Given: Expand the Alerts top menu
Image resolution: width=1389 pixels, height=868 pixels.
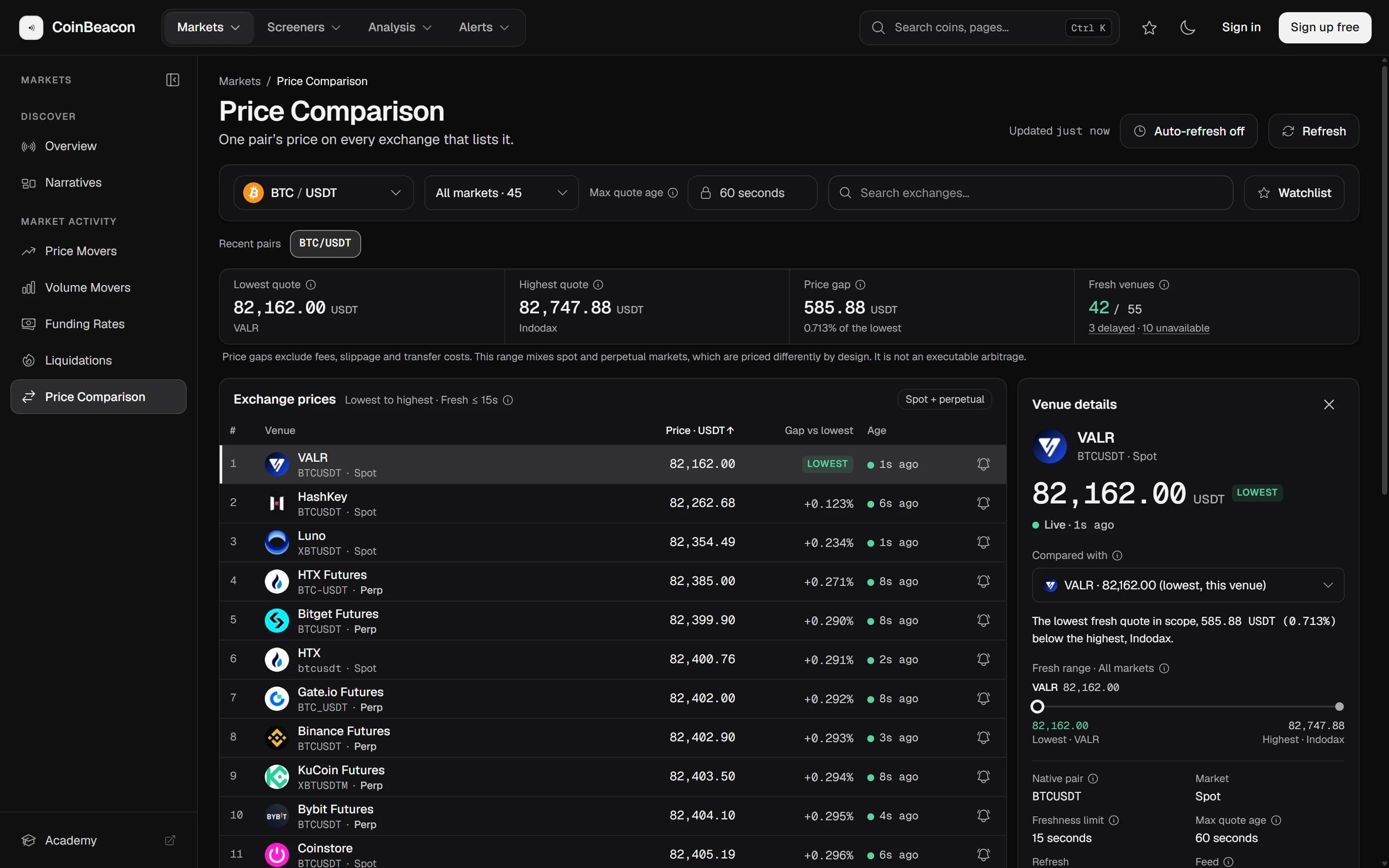Looking at the screenshot, I should coord(484,27).
